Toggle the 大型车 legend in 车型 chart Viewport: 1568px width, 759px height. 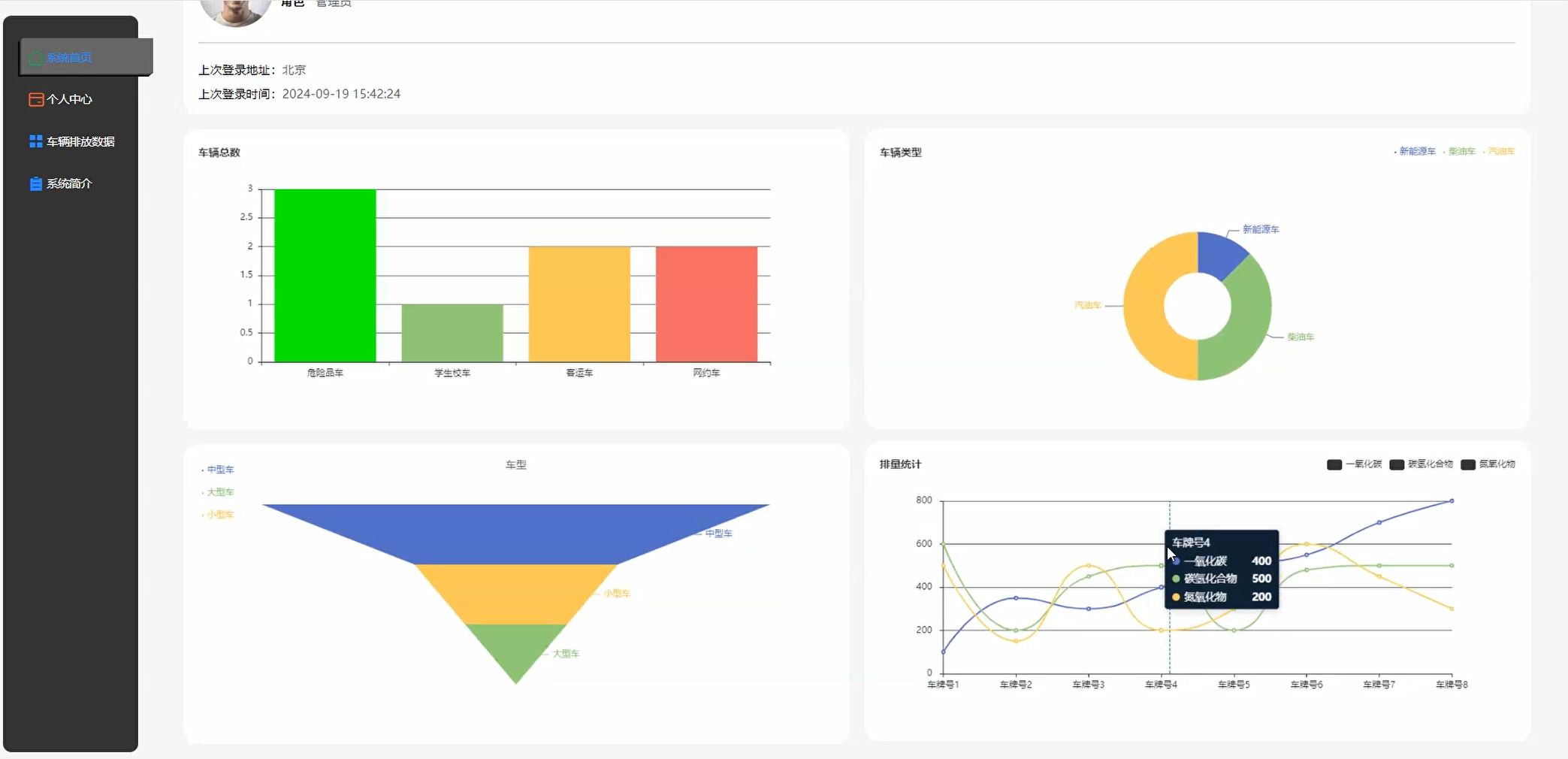coord(218,492)
